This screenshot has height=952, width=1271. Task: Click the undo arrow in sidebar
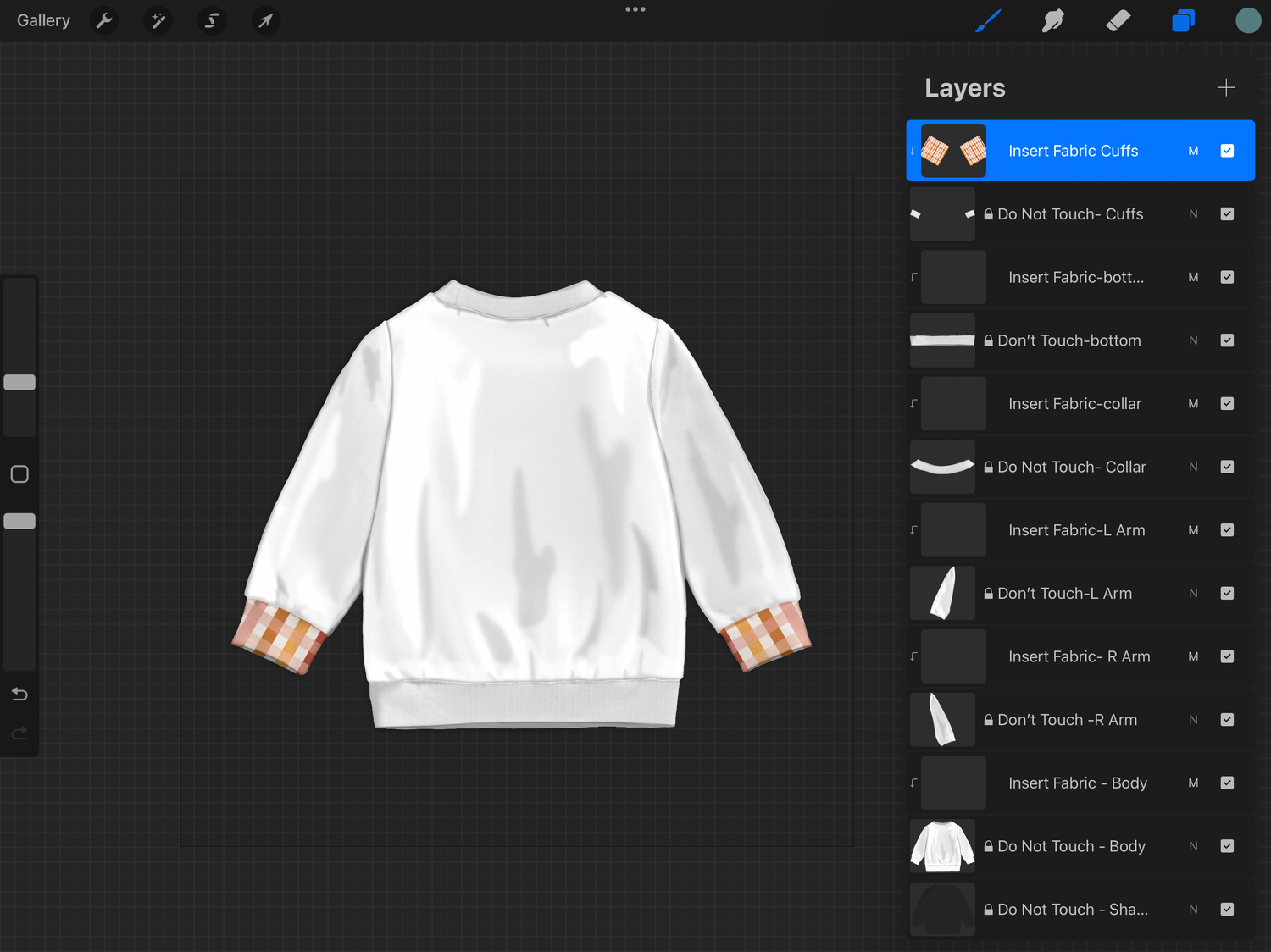[x=19, y=695]
